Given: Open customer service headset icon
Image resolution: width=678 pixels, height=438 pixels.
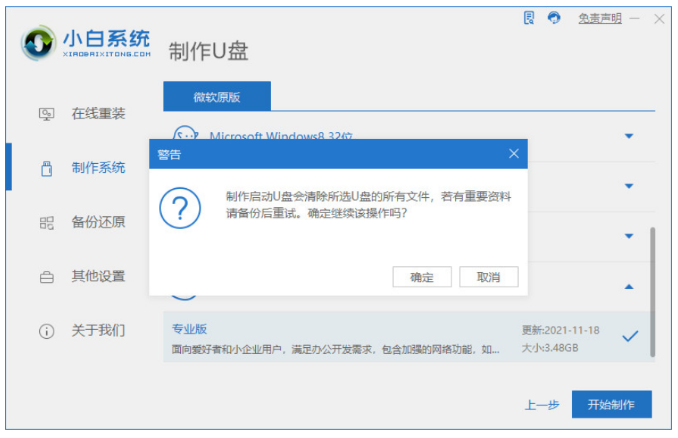Looking at the screenshot, I should tap(554, 18).
